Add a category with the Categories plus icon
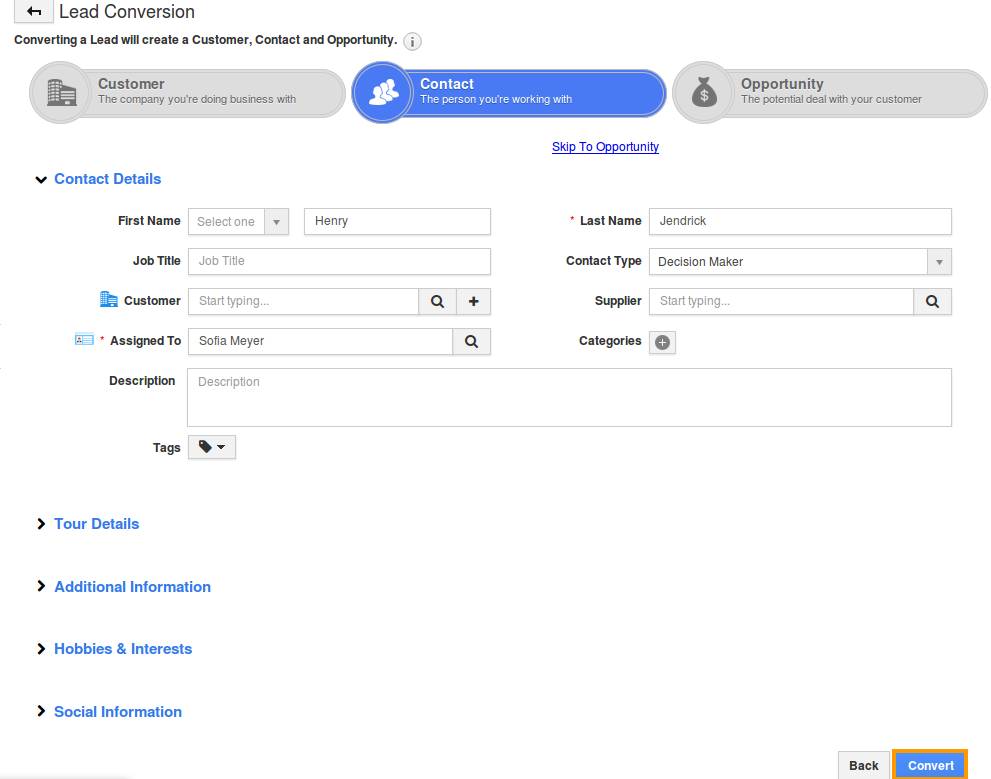 point(661,341)
